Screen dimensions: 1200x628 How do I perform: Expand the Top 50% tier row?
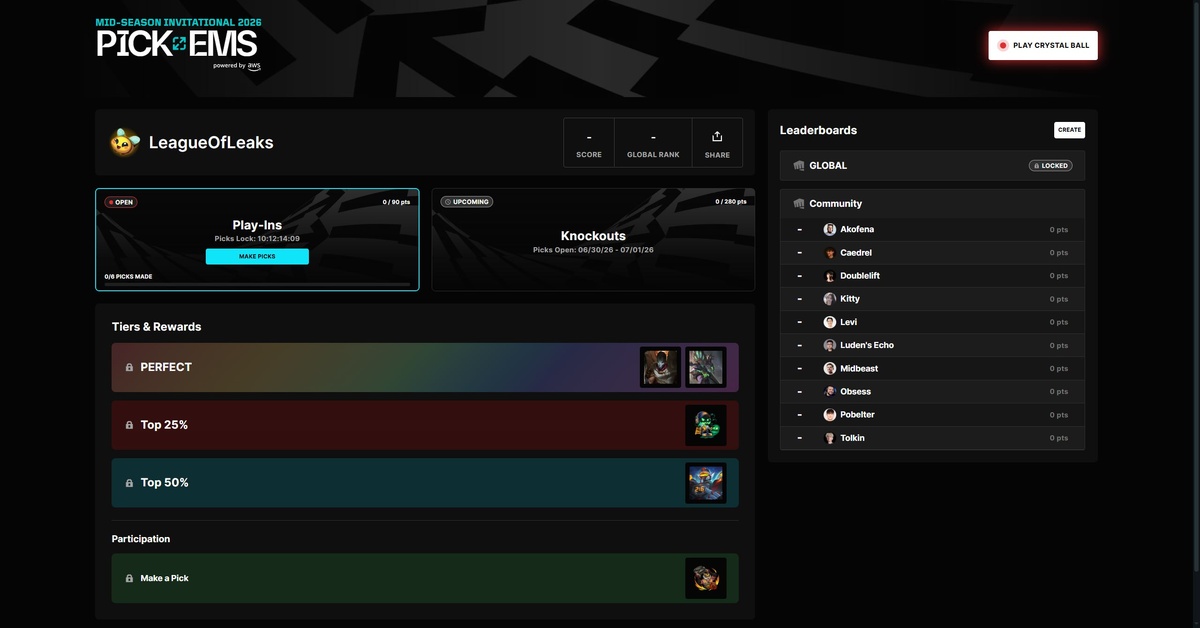425,483
